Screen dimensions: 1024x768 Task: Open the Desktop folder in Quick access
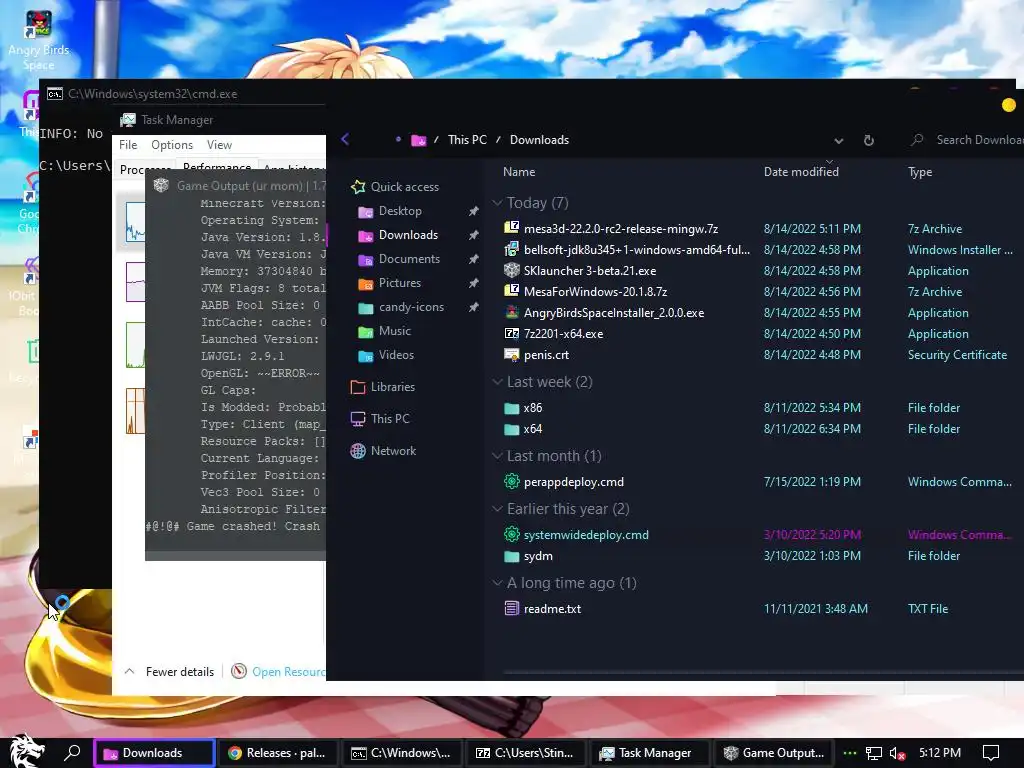click(390, 211)
